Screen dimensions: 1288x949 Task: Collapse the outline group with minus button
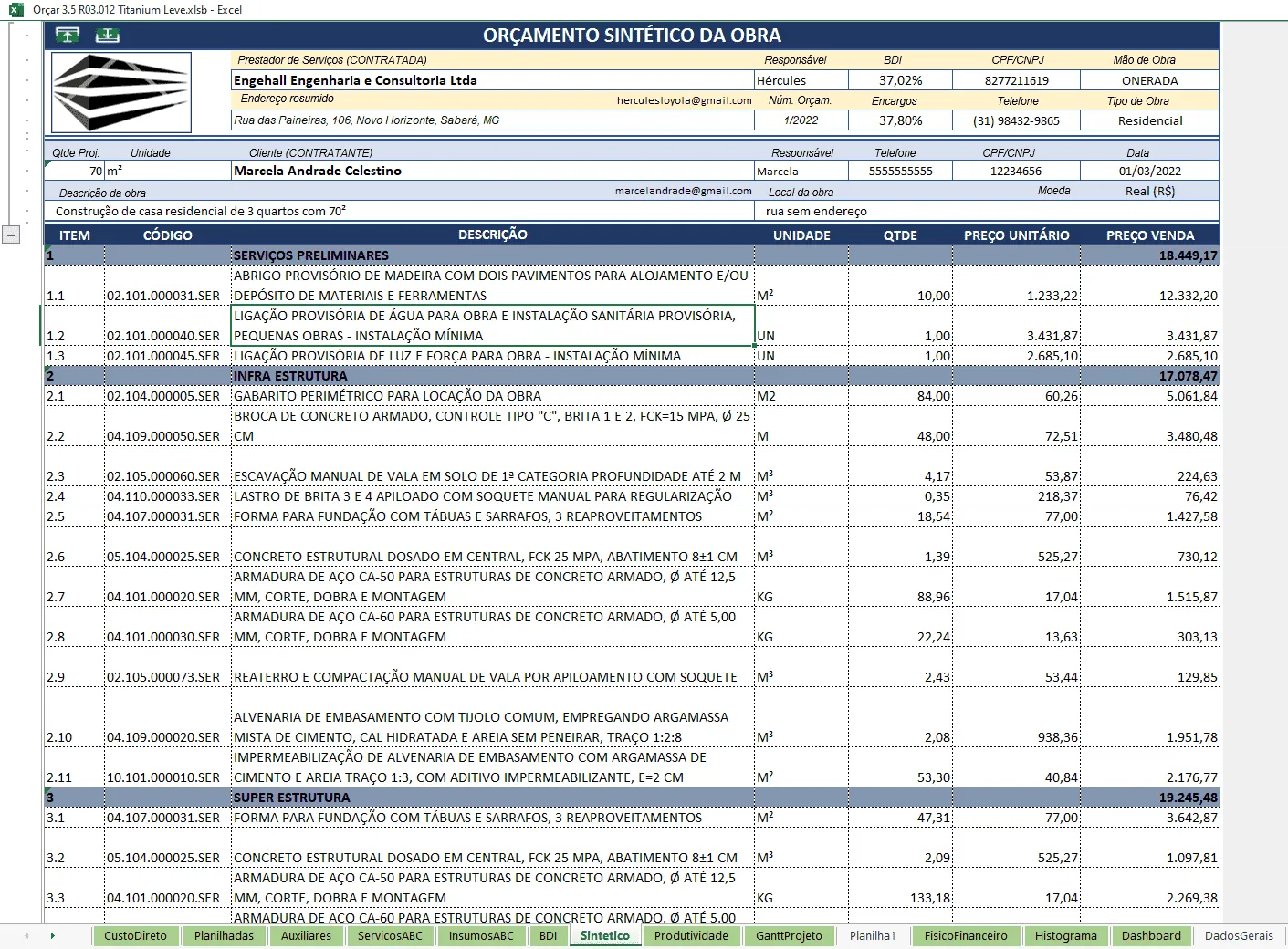pos(11,235)
